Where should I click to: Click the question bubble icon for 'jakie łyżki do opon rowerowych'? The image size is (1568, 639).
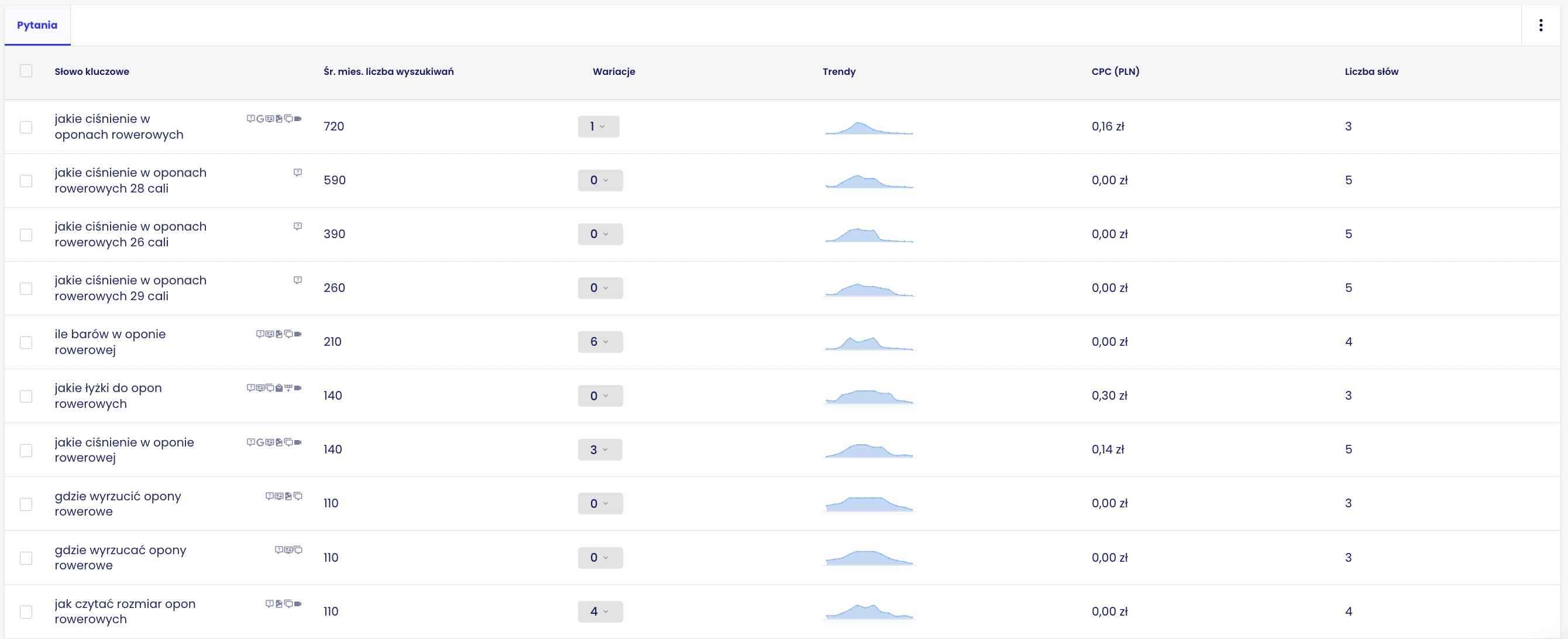coord(251,387)
